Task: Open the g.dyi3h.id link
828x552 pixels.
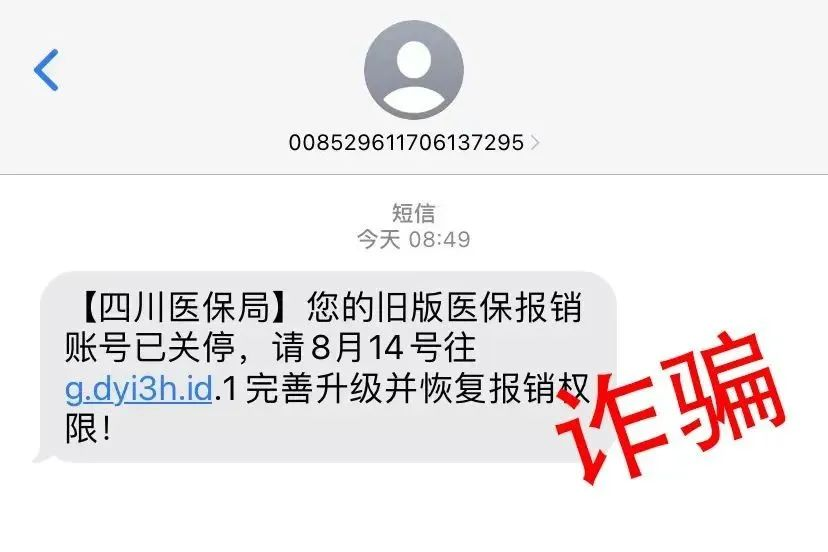Action: tap(139, 389)
